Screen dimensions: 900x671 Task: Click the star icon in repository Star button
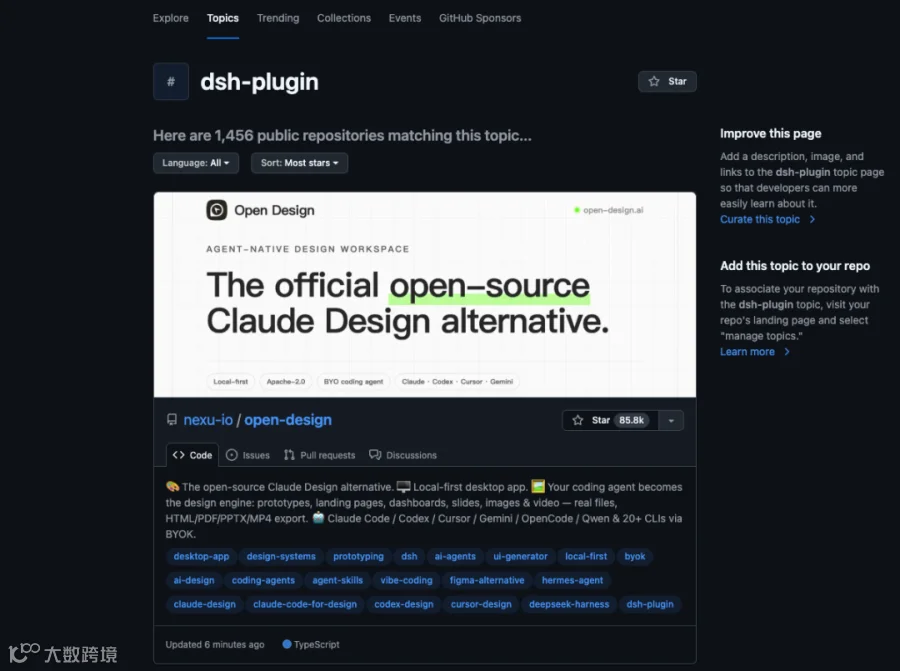578,420
